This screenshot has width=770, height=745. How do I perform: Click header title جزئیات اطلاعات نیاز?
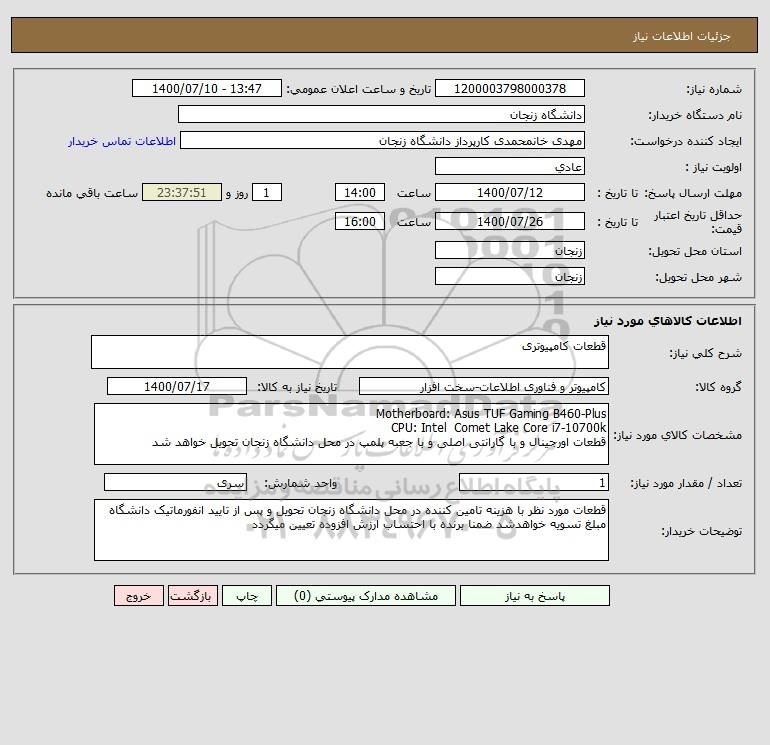tap(682, 36)
